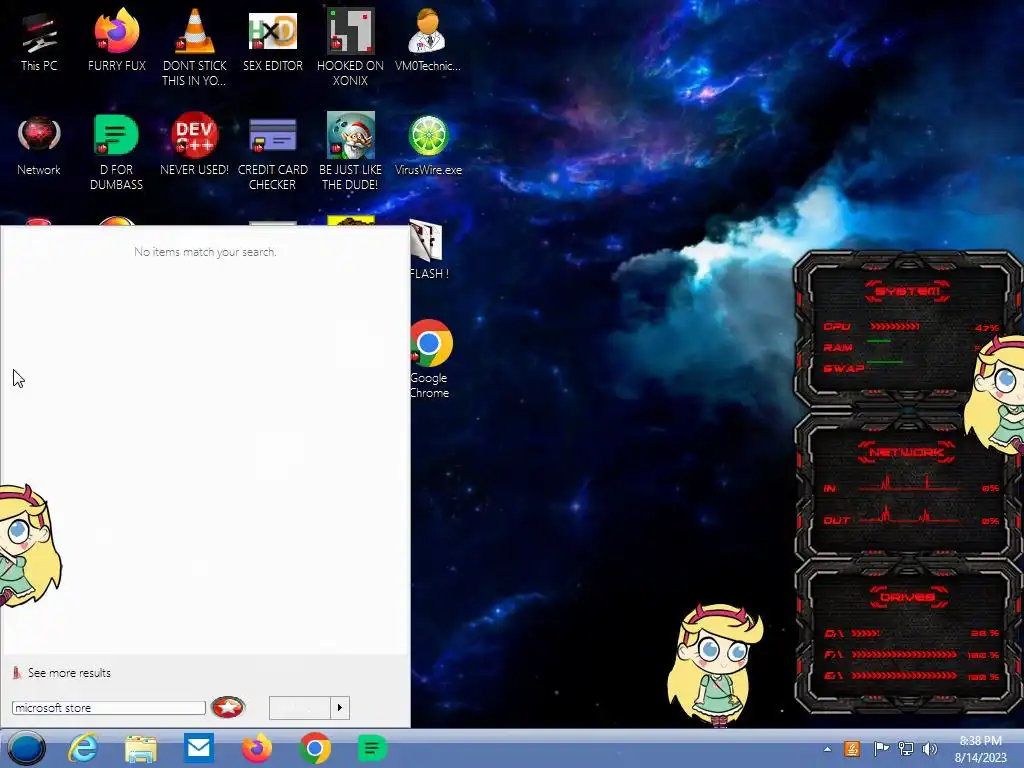Expand the shutdown options arrow
This screenshot has height=768, width=1024.
click(340, 708)
